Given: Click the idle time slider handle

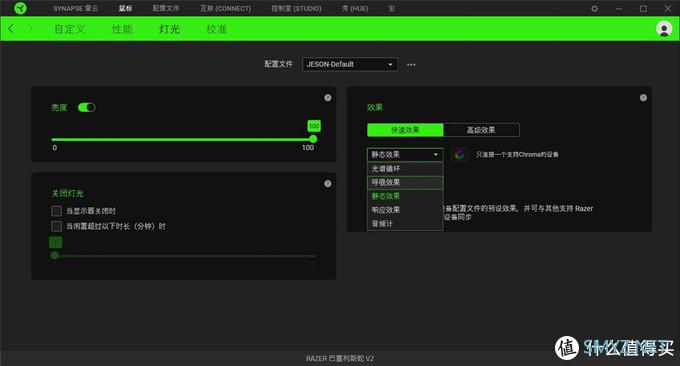Looking at the screenshot, I should tap(55, 255).
